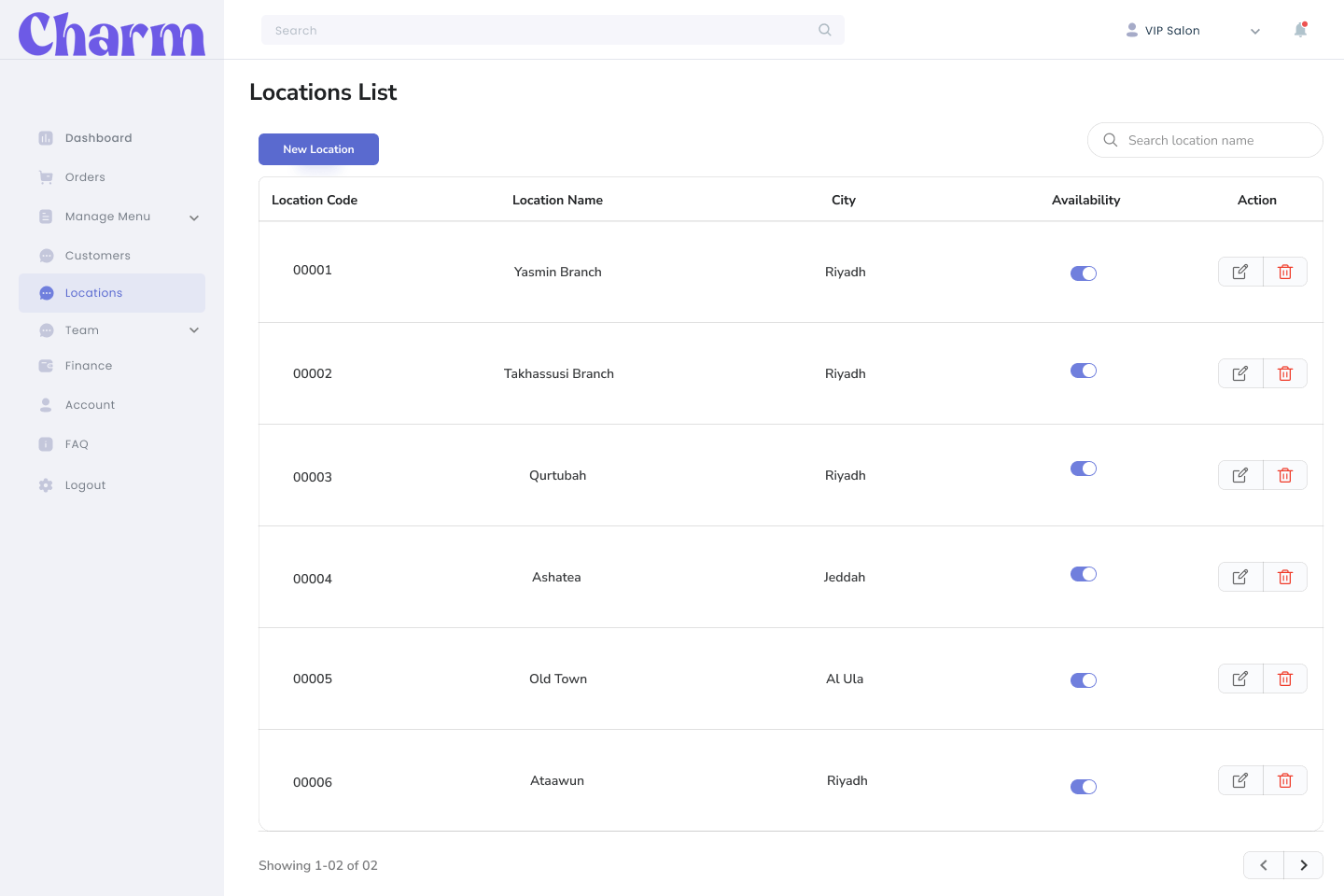Open the Account page

coord(90,405)
